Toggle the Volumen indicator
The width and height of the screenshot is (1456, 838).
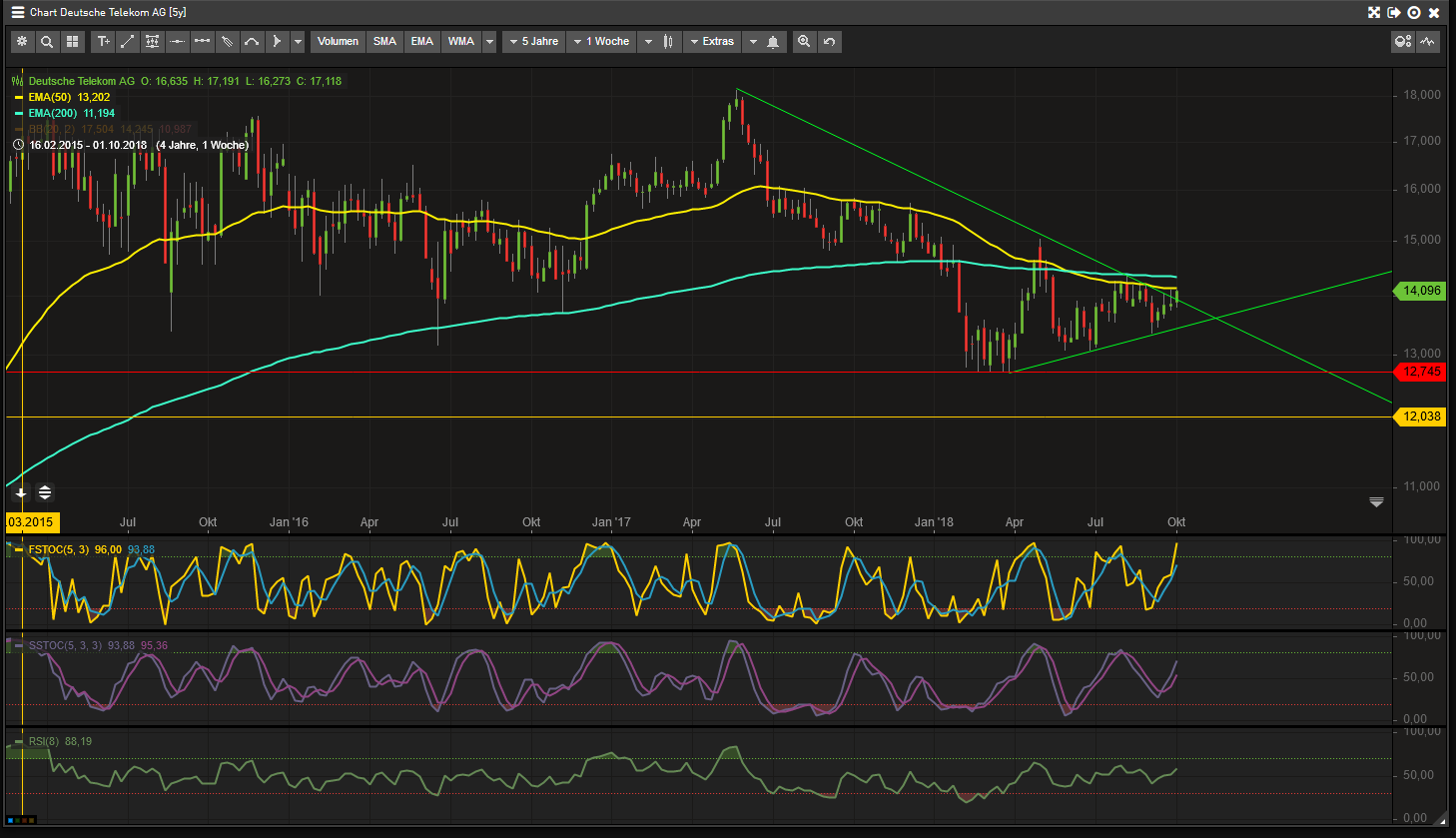tap(338, 42)
